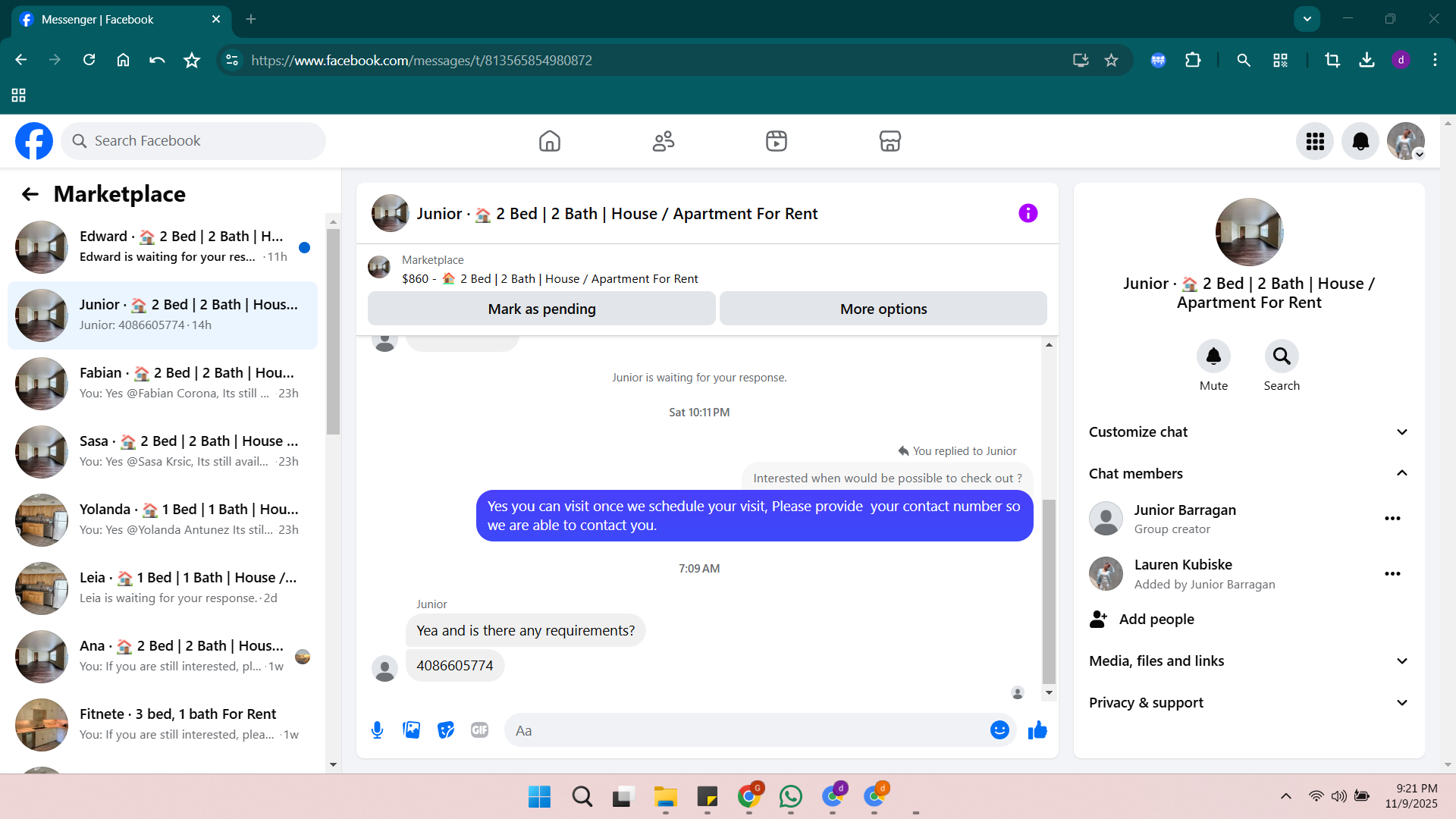Click Mark as pending button
Screen dimensions: 1456x819
pyautogui.click(x=541, y=309)
